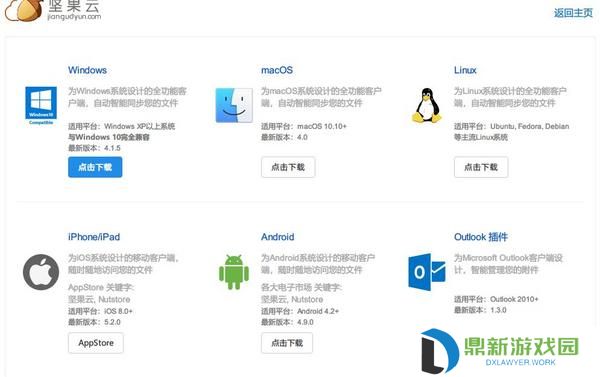Image resolution: width=600 pixels, height=377 pixels.
Task: Click 点击下载 under Linux
Action: (481, 167)
